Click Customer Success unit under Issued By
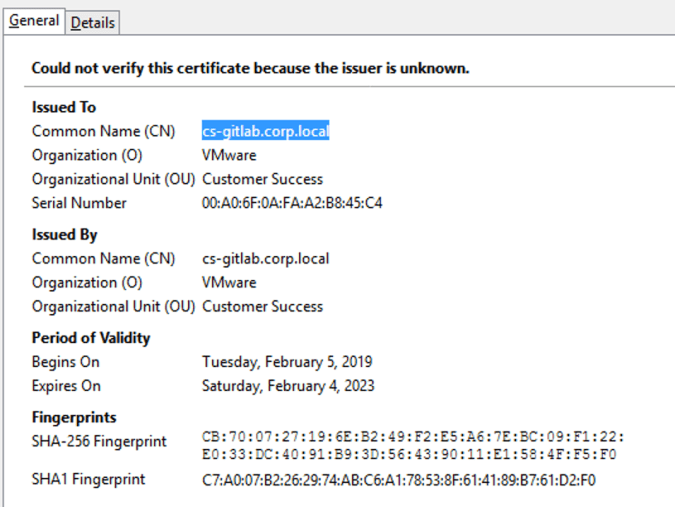 pos(262,307)
